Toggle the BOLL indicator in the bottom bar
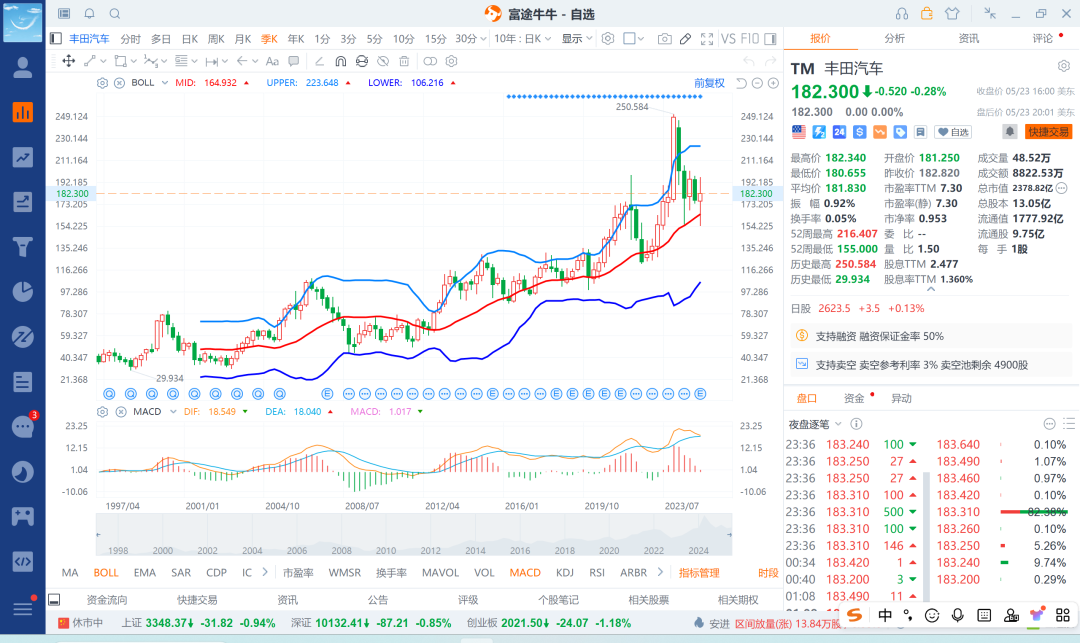This screenshot has width=1080, height=643. (106, 573)
